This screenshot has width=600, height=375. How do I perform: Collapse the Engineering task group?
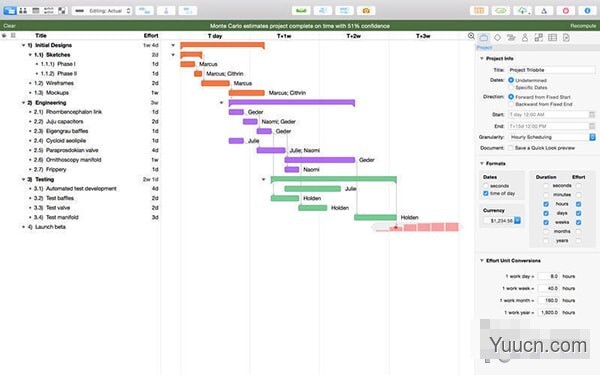23,103
